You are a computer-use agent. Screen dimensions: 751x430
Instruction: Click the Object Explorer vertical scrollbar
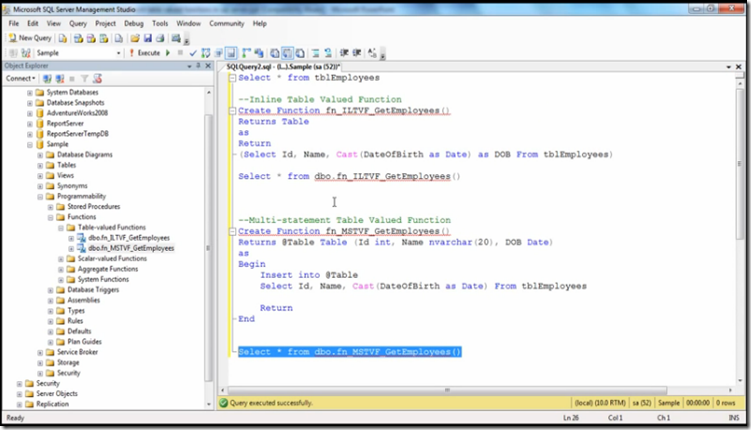coord(208,248)
